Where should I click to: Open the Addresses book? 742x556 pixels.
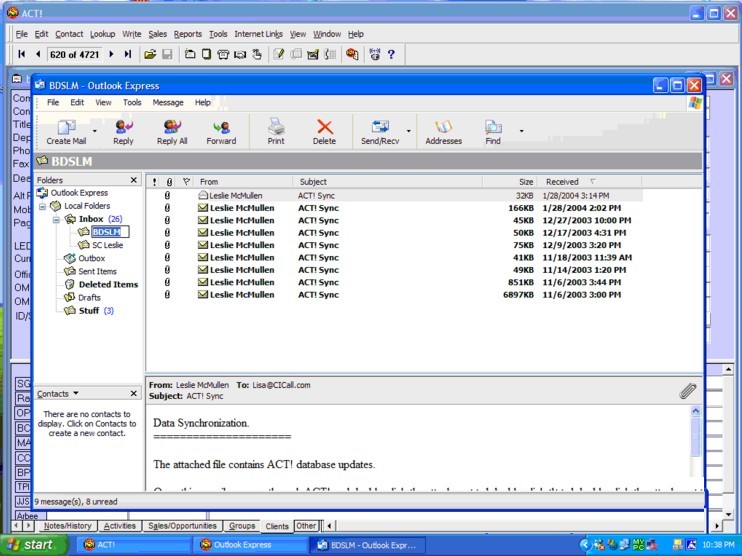coord(443,132)
